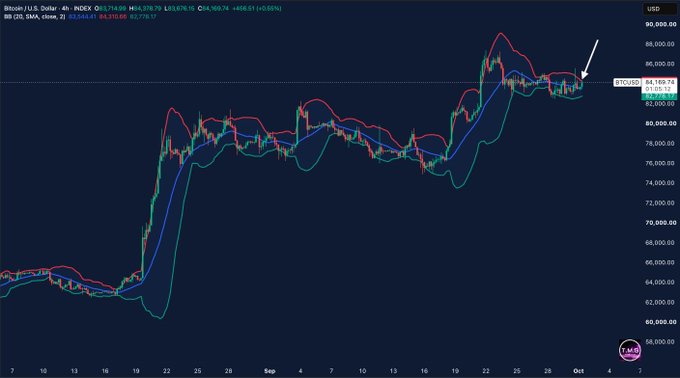Open the USD currency selector
Screen dimensions: 680x378
[659, 9]
